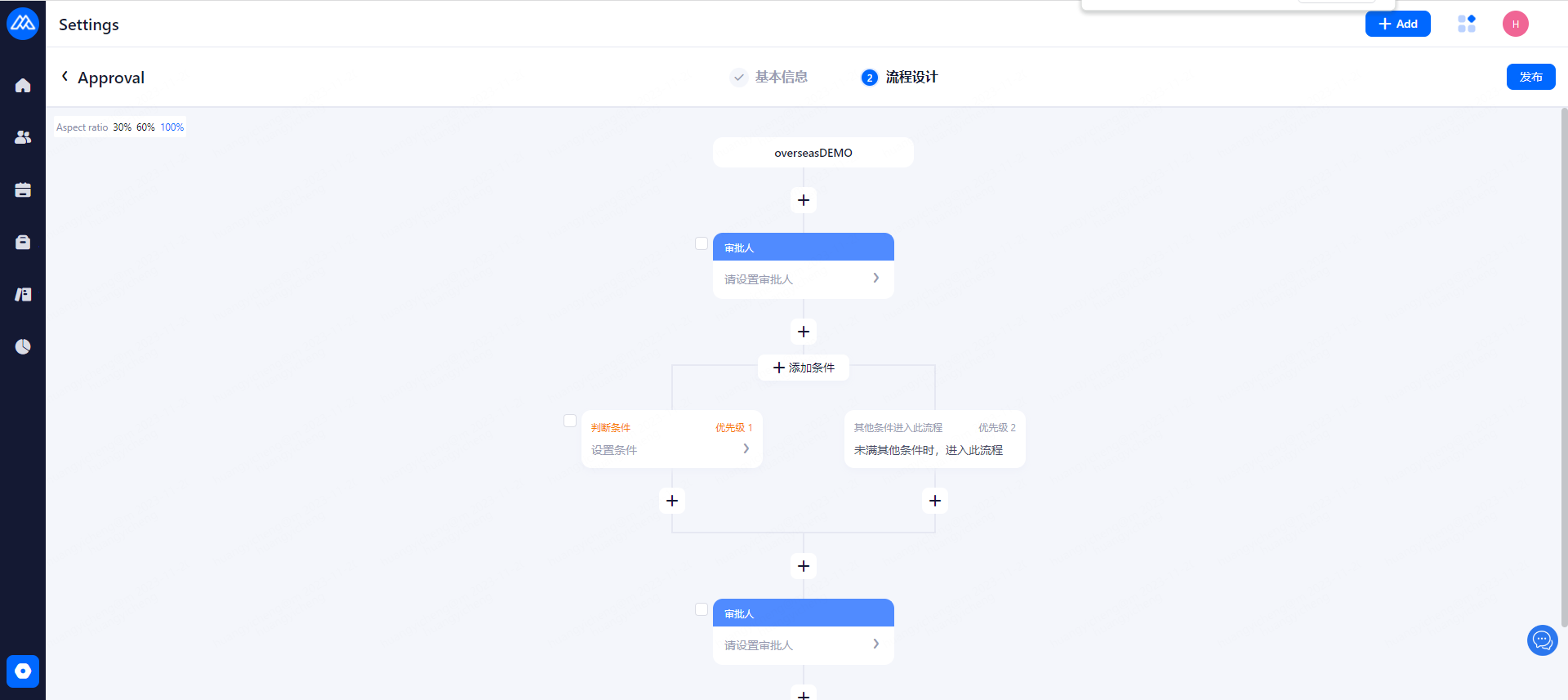1568x700 pixels.
Task: Click the Settings page title
Action: [x=89, y=25]
